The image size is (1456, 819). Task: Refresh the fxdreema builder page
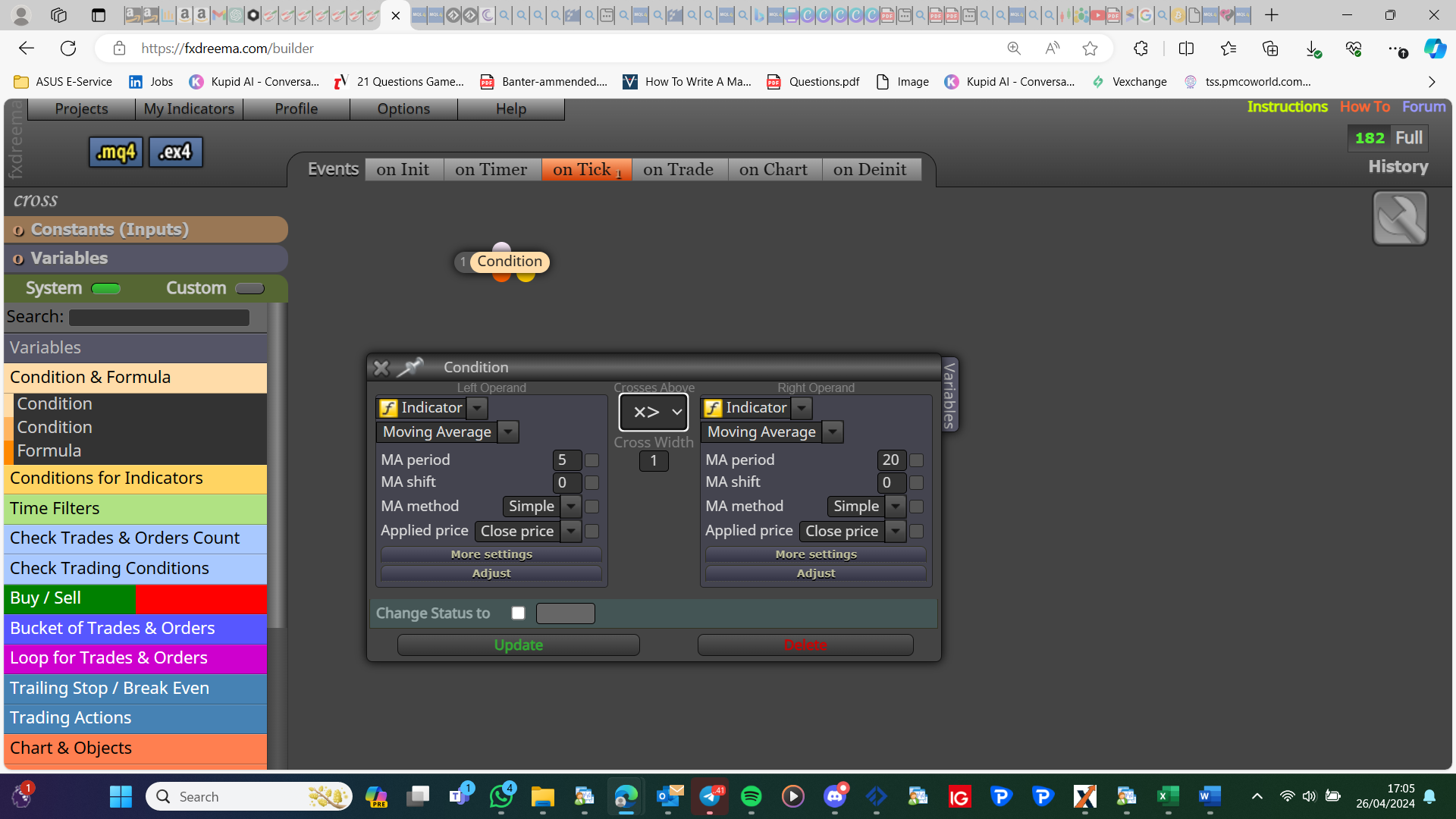click(68, 49)
